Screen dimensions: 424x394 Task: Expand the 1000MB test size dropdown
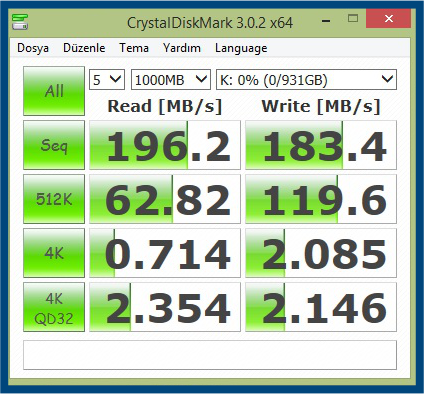(171, 80)
